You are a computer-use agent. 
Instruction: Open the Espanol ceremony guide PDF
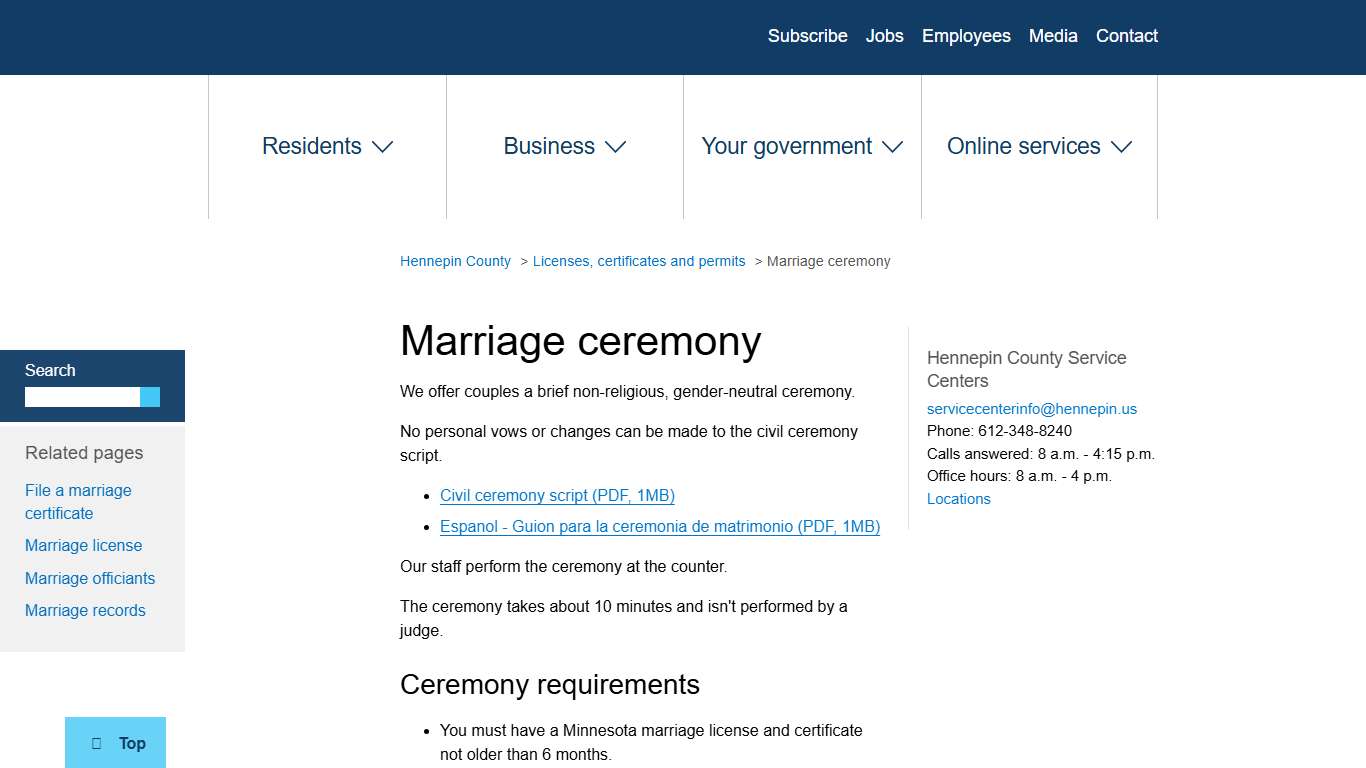tap(659, 526)
